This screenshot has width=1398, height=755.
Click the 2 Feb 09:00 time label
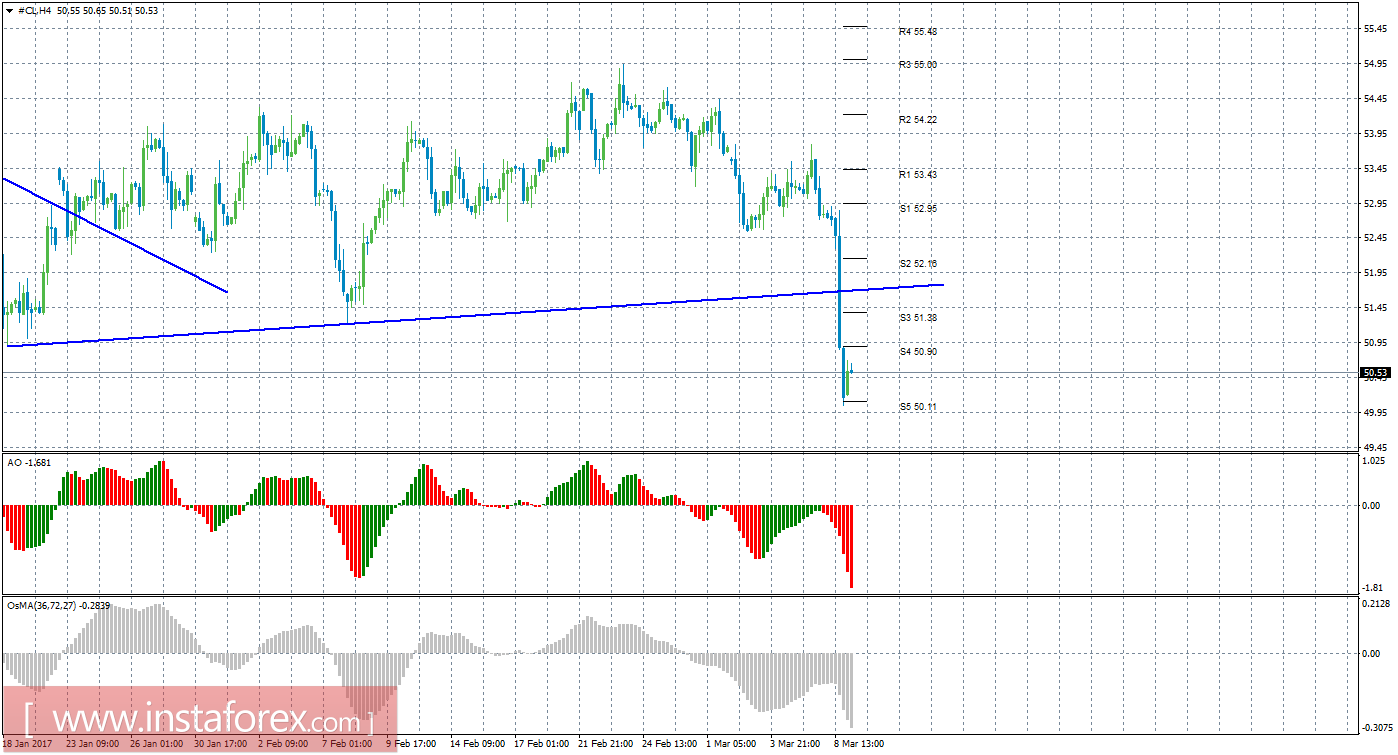pyautogui.click(x=283, y=744)
